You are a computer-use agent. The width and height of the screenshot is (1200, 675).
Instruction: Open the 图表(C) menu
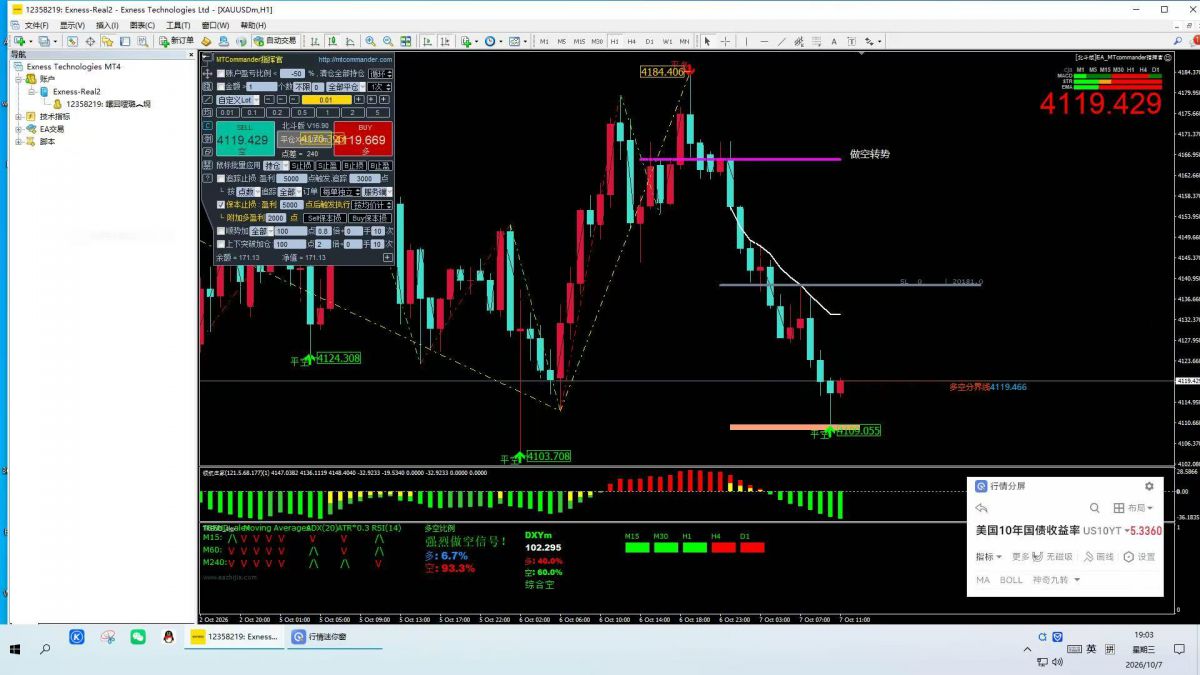(x=142, y=25)
